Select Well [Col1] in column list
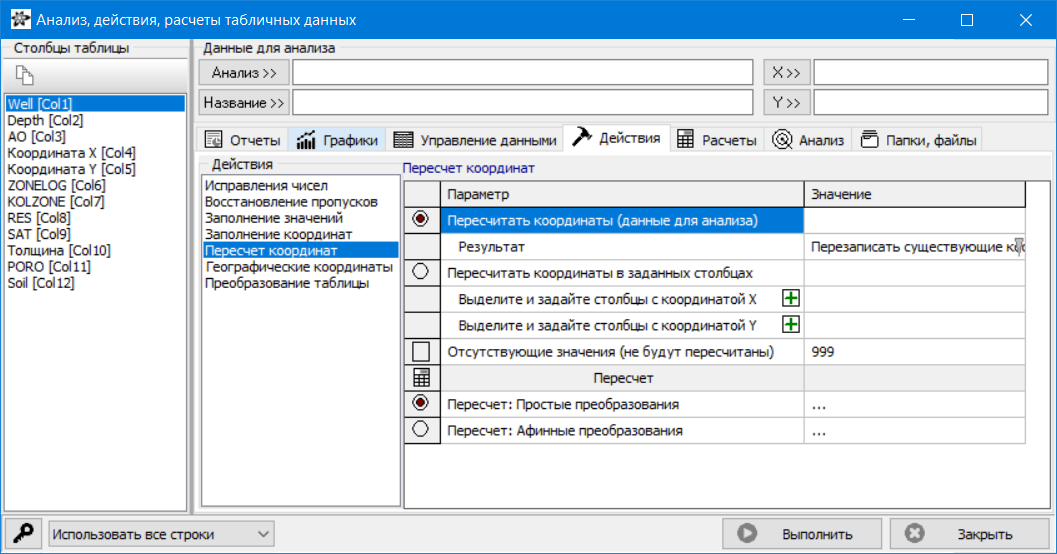This screenshot has width=1057, height=554. point(95,104)
